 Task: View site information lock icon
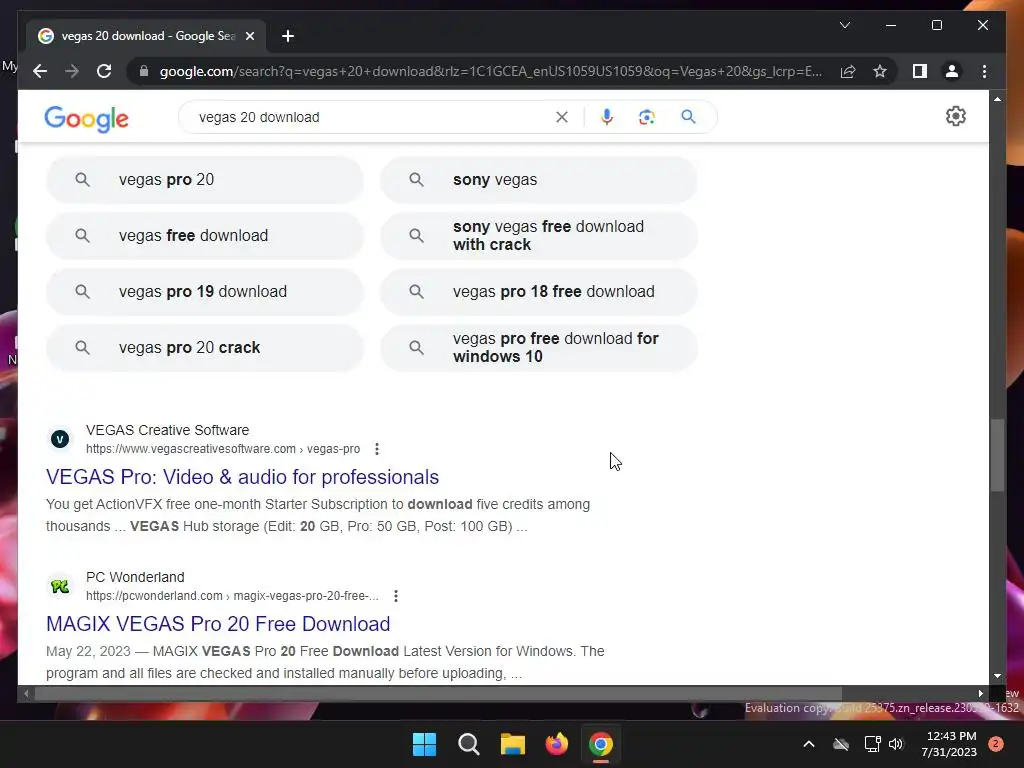(144, 71)
